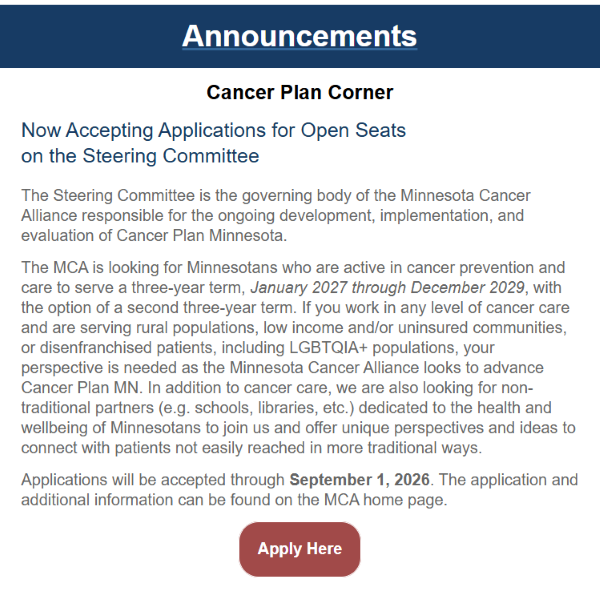Click the 'on the Steering Committee' headline line

[140, 156]
